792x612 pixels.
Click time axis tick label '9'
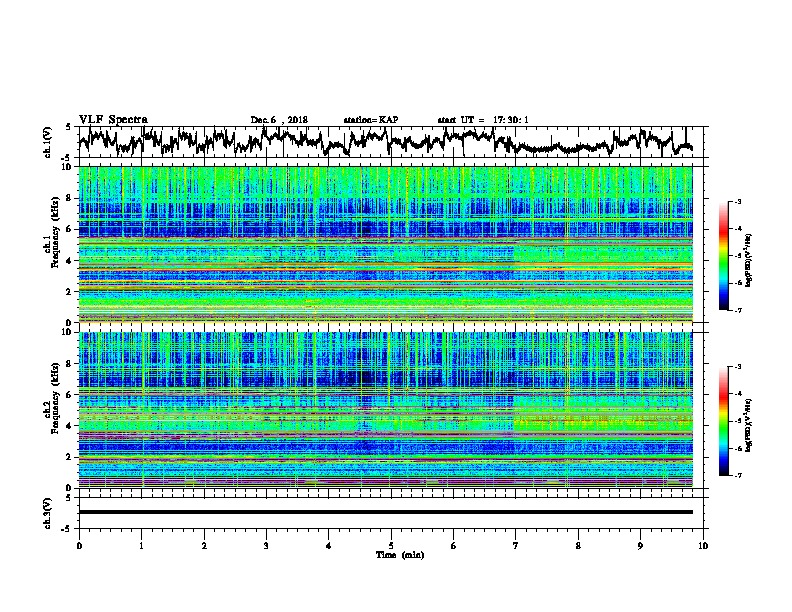pos(640,546)
